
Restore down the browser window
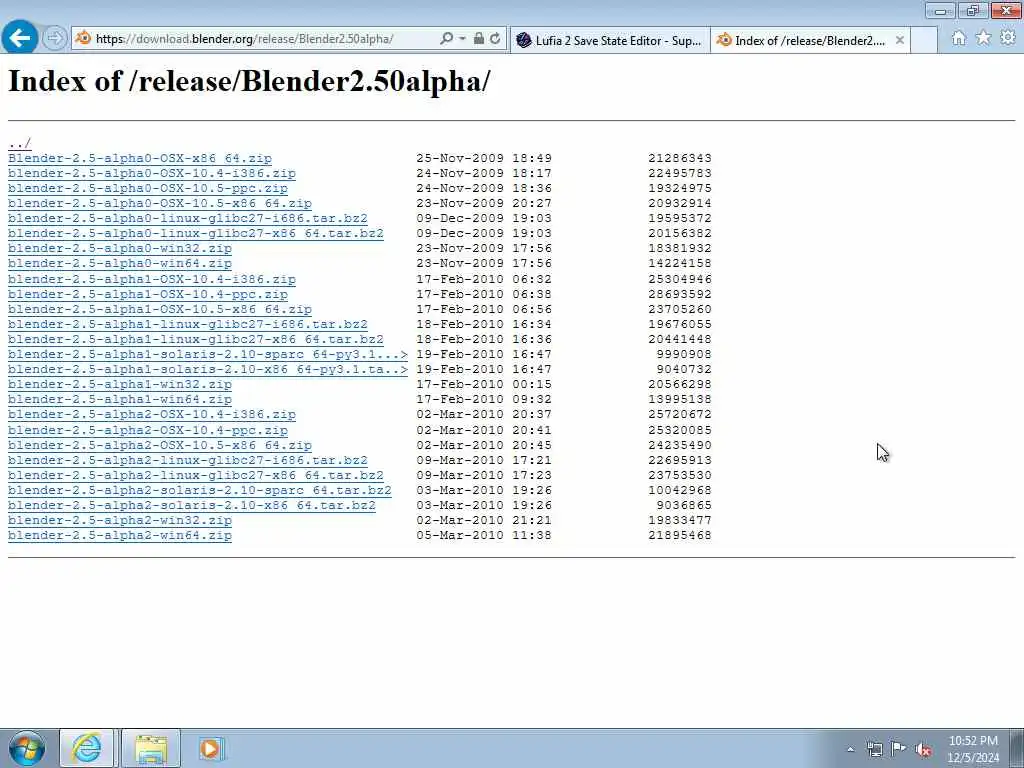[x=972, y=10]
